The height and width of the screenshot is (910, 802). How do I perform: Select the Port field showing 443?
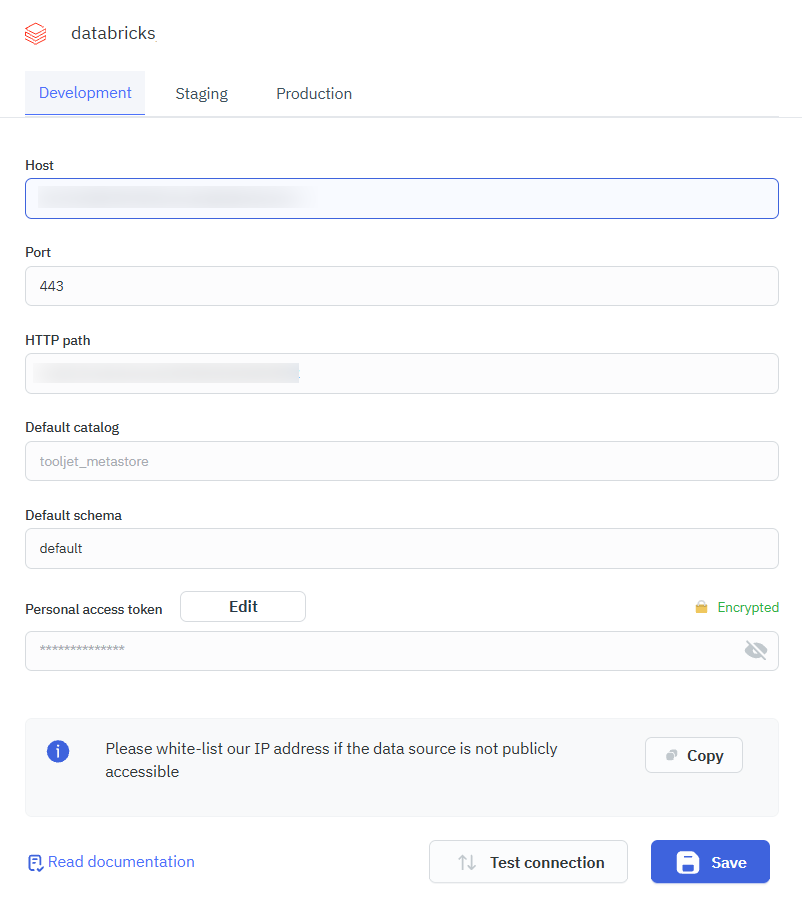point(400,286)
